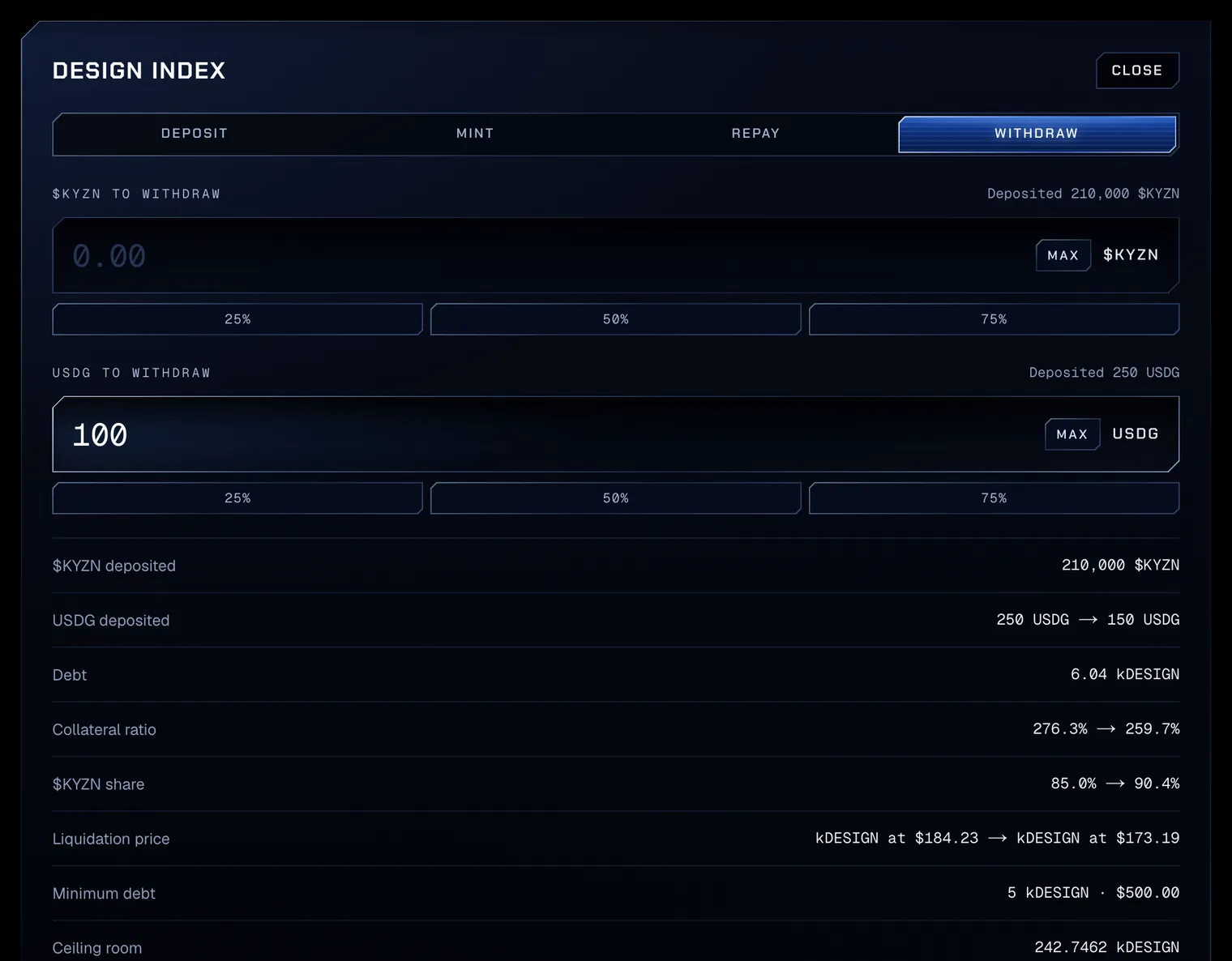Switch to the Deposit tab

195,134
